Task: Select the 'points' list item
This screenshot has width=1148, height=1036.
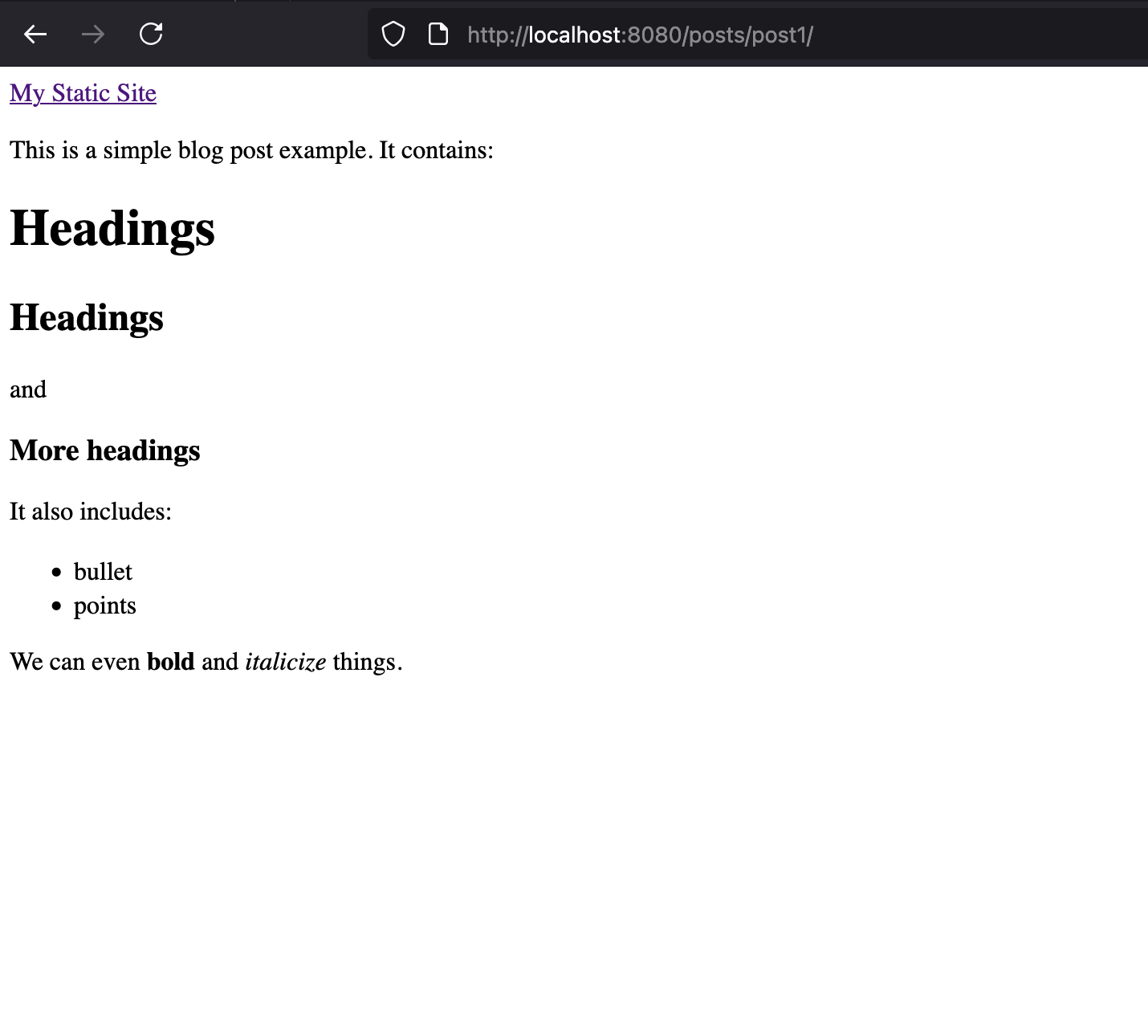Action: click(104, 606)
